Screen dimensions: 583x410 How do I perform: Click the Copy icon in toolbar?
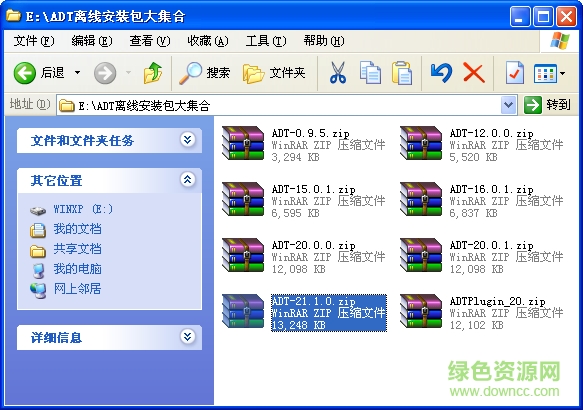[370, 72]
